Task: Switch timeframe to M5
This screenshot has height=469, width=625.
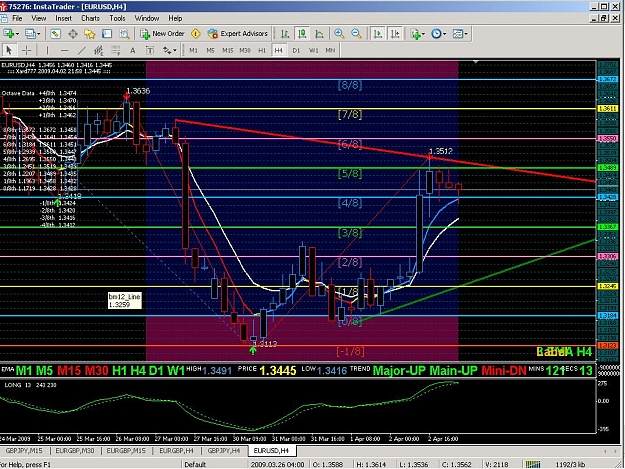Action: tap(210, 51)
